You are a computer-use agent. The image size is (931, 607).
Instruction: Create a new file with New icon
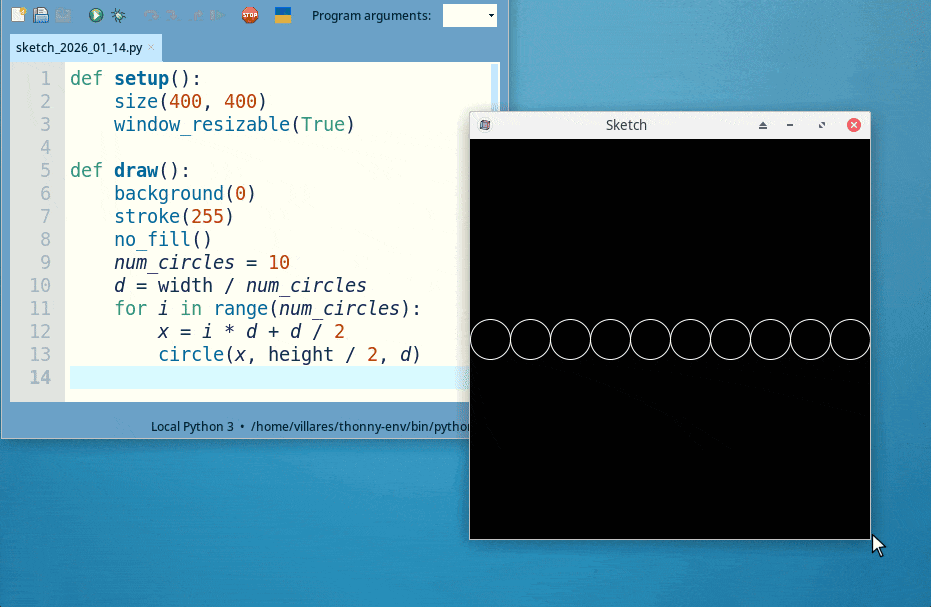click(x=18, y=15)
